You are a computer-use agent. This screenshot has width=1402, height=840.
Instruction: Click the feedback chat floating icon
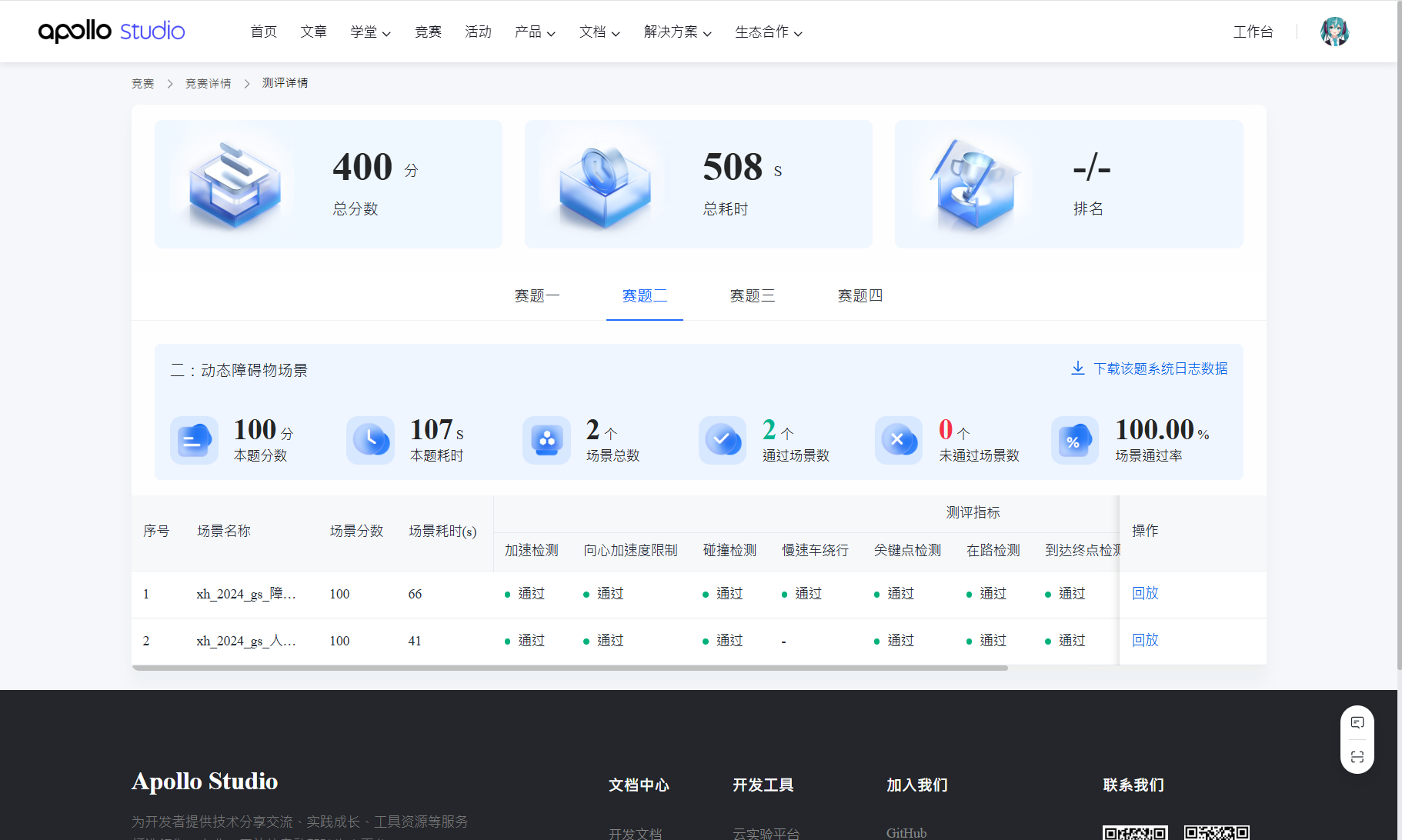(x=1357, y=722)
